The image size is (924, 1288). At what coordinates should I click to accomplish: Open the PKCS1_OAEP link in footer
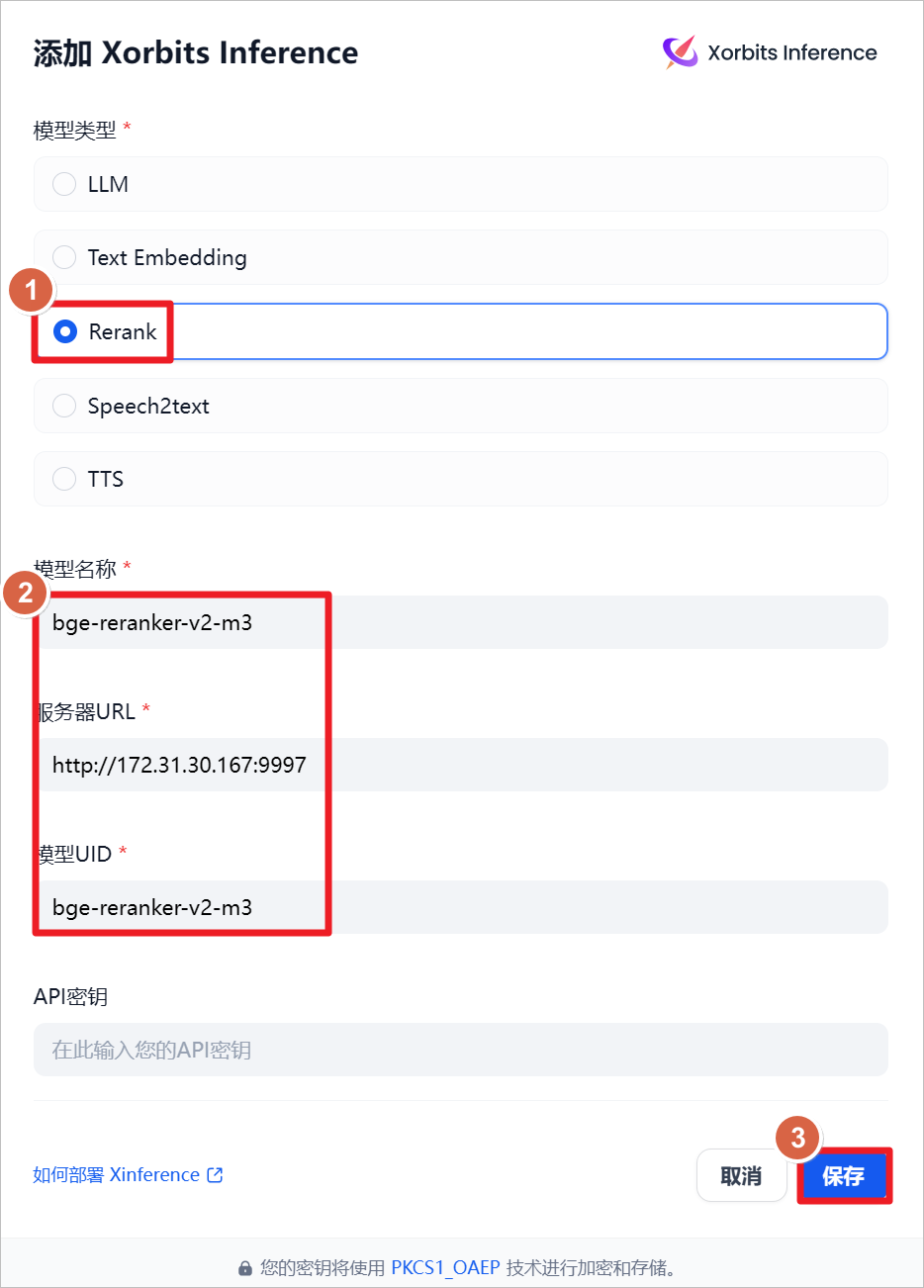[x=445, y=1268]
